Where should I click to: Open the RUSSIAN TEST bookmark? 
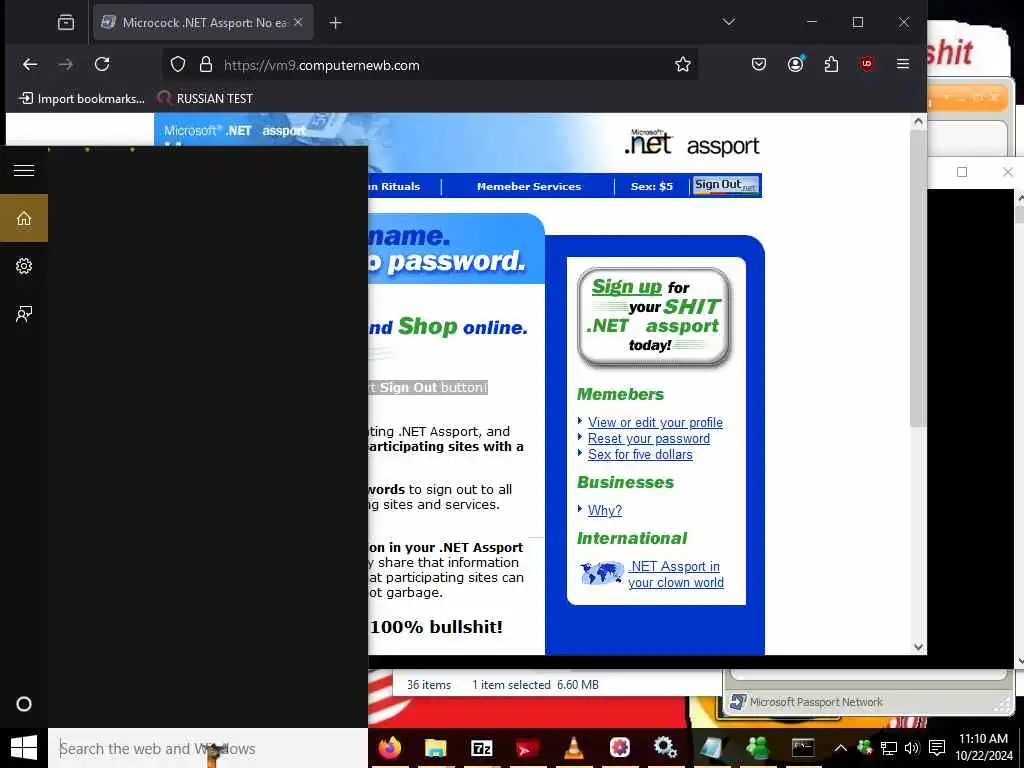(x=205, y=99)
